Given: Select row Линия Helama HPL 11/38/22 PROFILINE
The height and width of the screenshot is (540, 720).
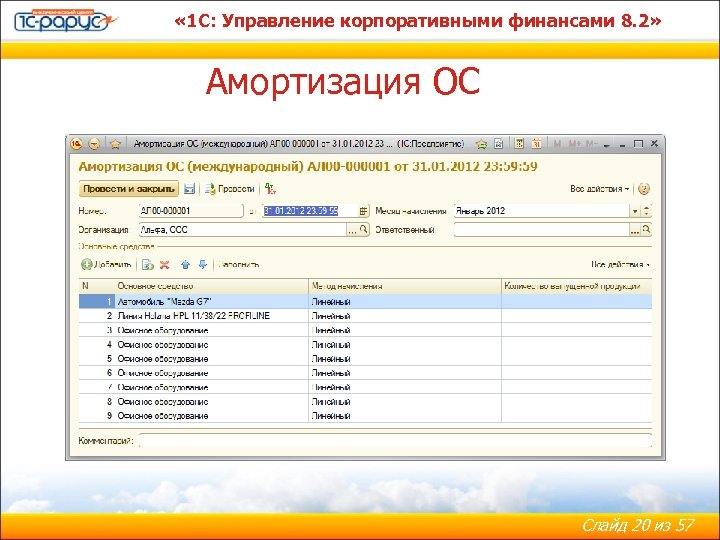Looking at the screenshot, I should click(x=365, y=316).
